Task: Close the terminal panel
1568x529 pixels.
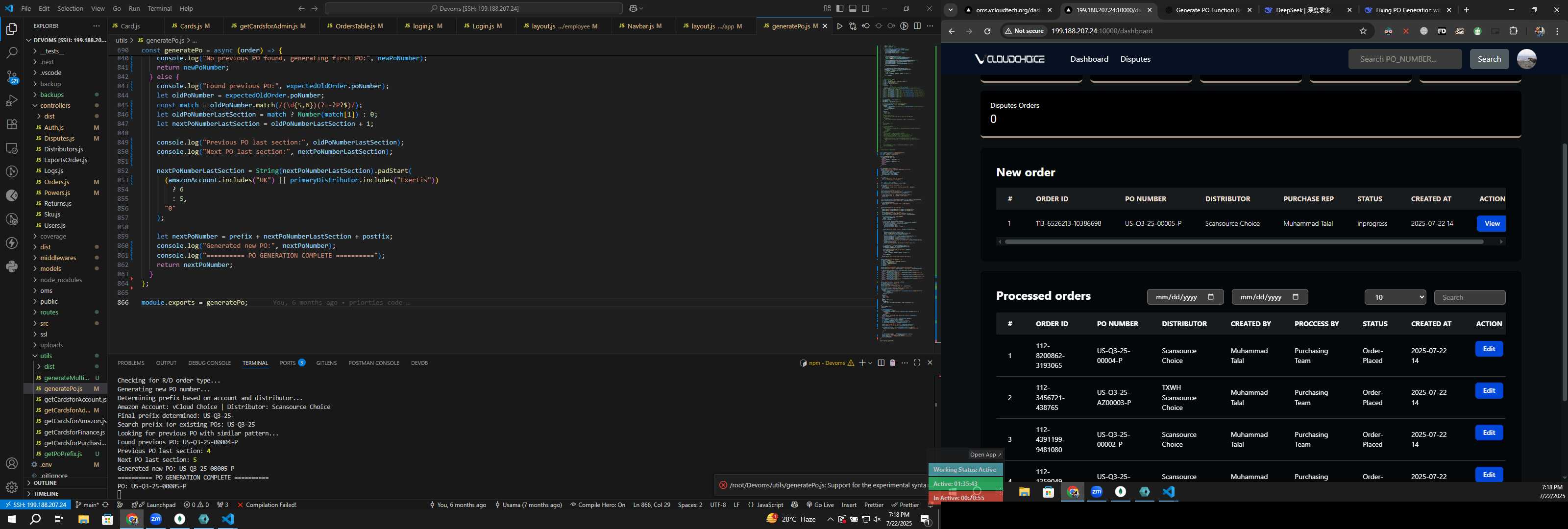Action: [x=930, y=363]
